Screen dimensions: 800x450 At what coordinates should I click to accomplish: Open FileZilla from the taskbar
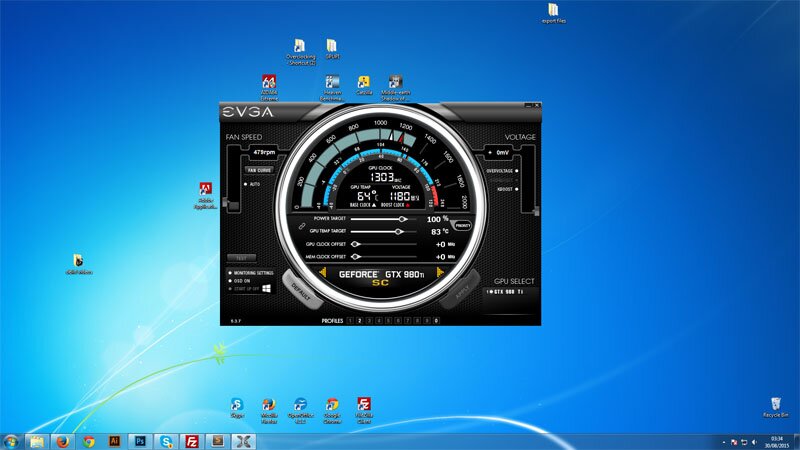pyautogui.click(x=192, y=441)
